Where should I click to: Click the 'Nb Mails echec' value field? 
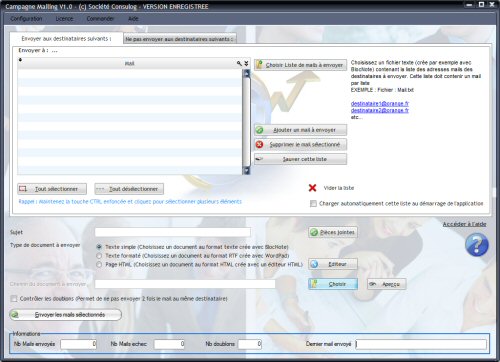click(169, 344)
